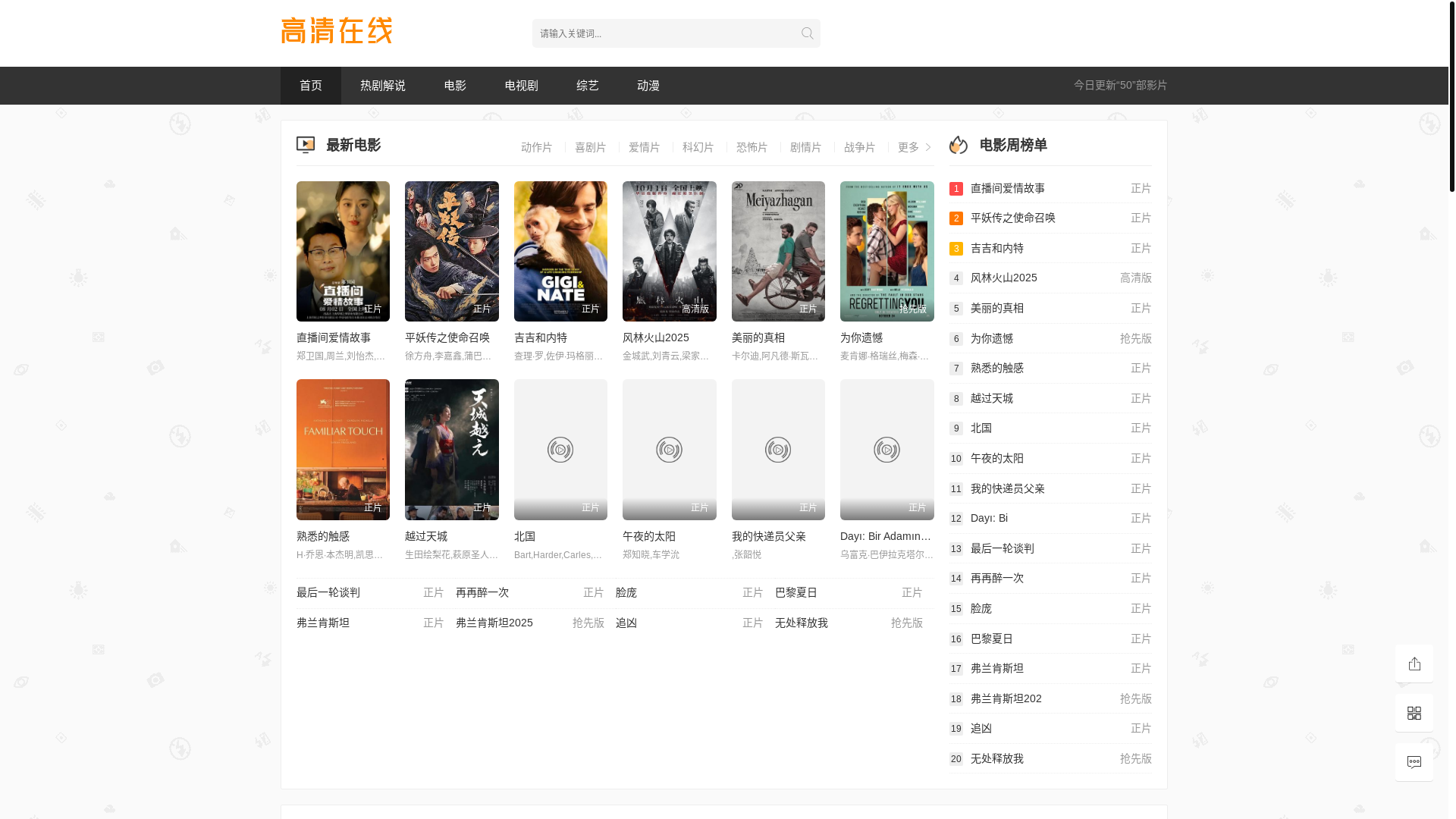The image size is (1456, 819).
Task: Filter by 战争片 genre
Action: [x=860, y=147]
